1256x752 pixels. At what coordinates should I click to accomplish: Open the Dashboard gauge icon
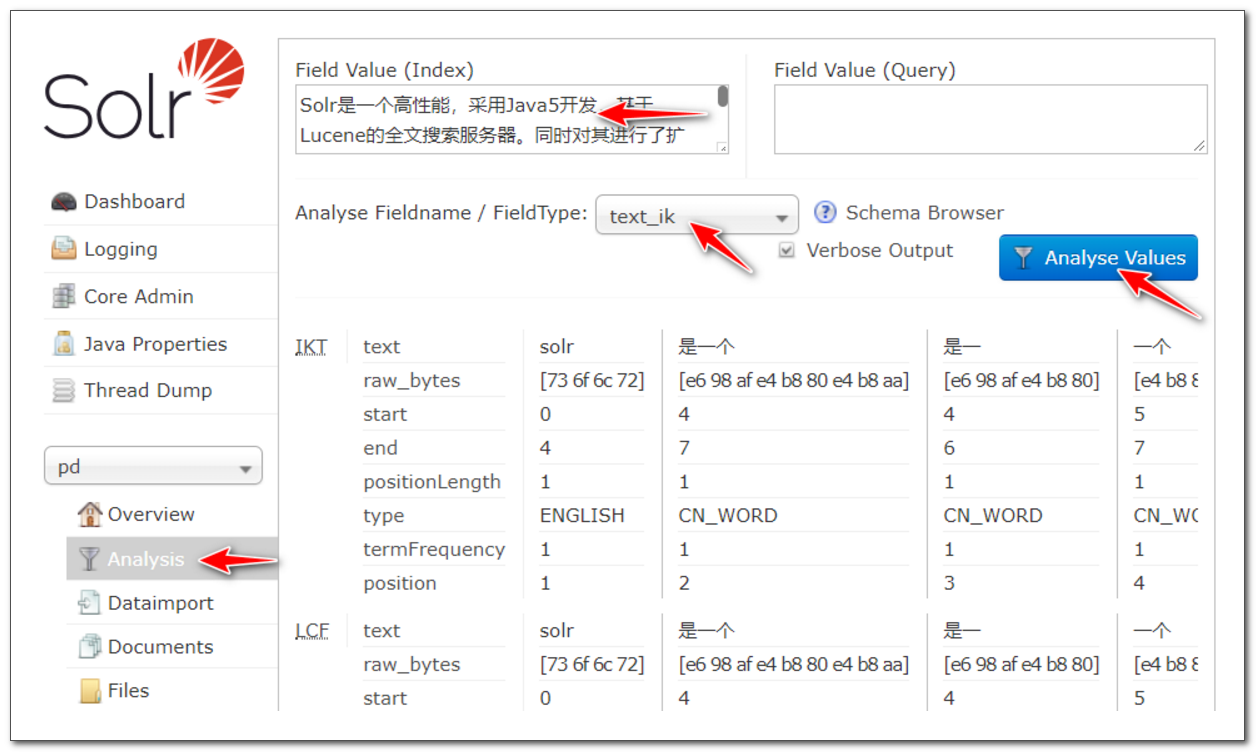64,202
